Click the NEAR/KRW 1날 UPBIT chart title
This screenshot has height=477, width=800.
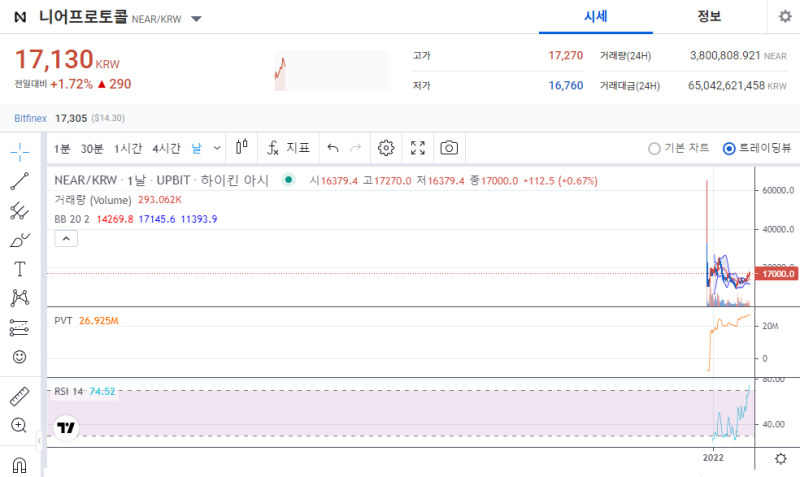(161, 181)
